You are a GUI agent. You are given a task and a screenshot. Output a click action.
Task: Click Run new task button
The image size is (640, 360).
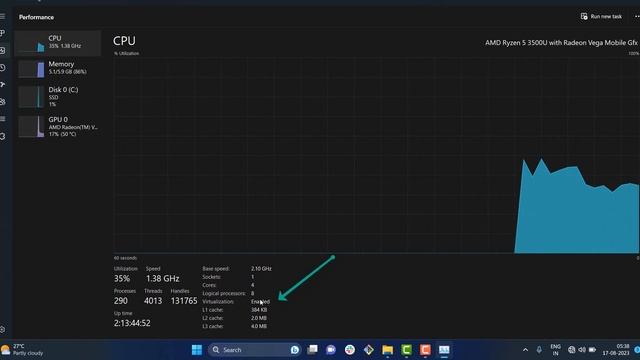click(601, 16)
